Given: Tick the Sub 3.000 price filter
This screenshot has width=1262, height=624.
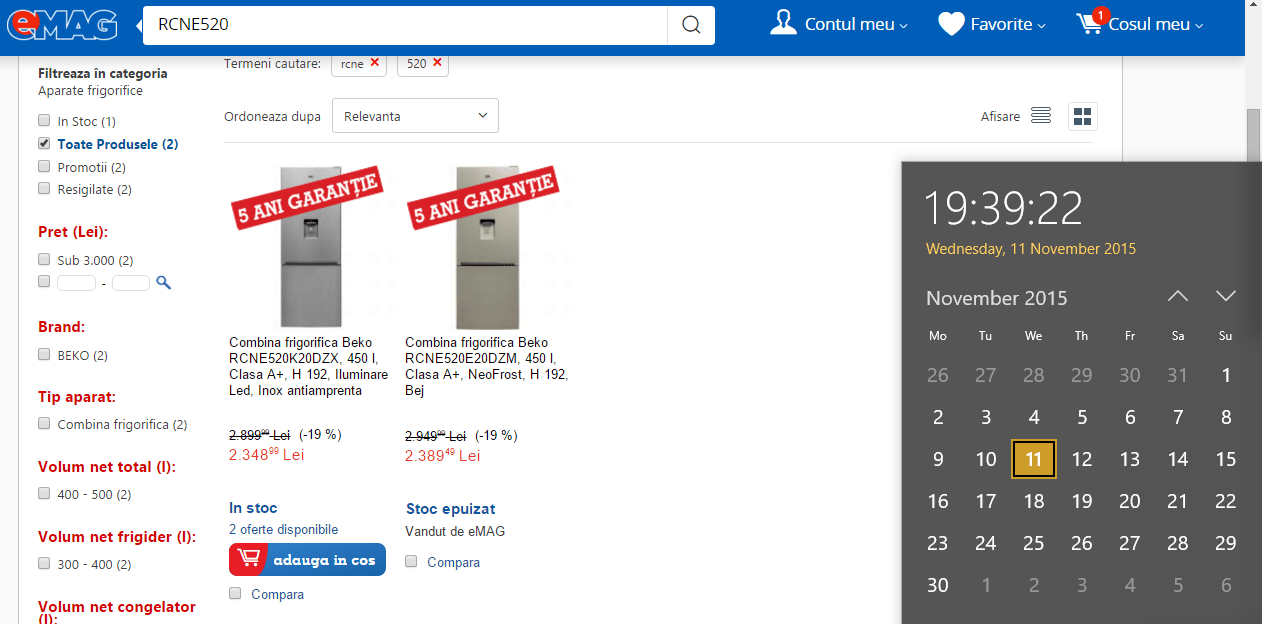Looking at the screenshot, I should 44,259.
